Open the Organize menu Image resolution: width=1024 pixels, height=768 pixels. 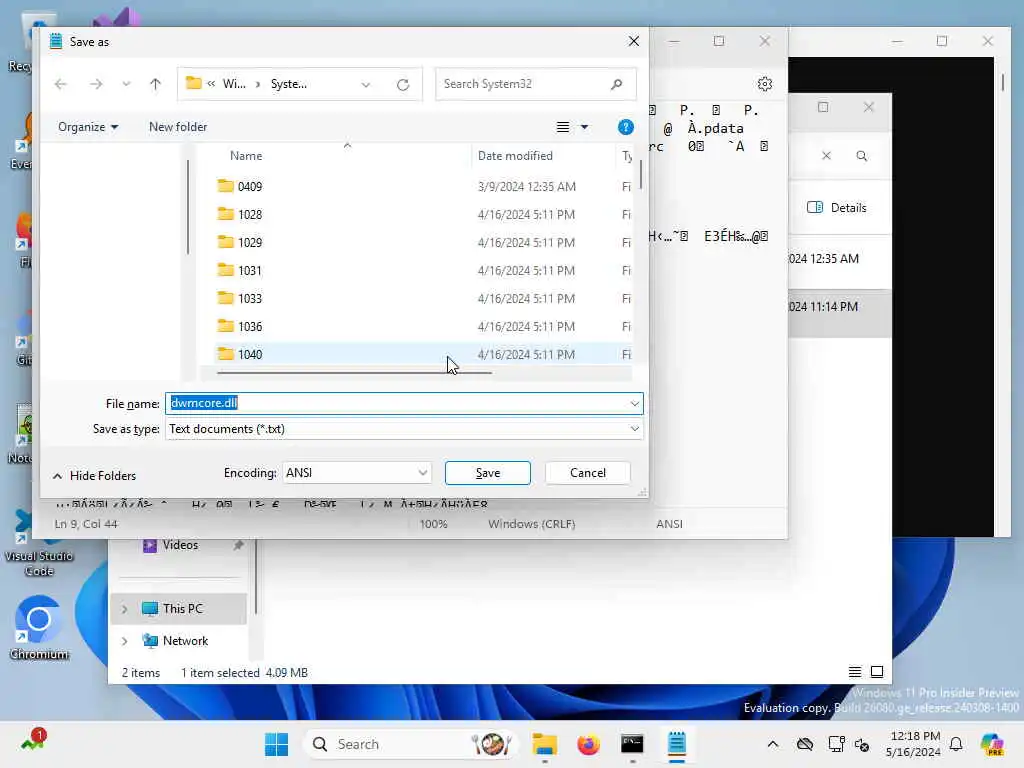[88, 127]
